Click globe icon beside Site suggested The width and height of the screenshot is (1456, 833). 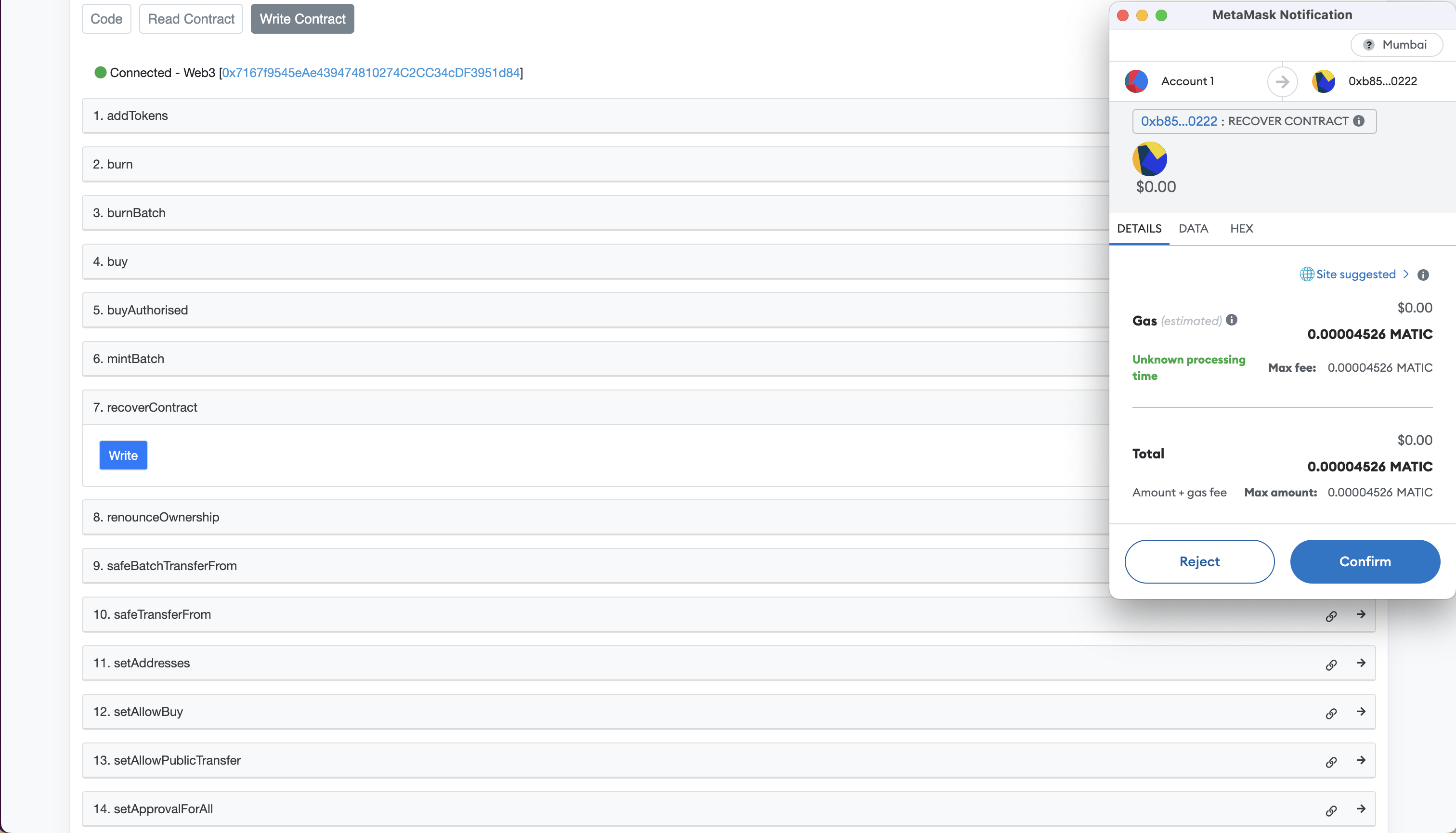1307,274
